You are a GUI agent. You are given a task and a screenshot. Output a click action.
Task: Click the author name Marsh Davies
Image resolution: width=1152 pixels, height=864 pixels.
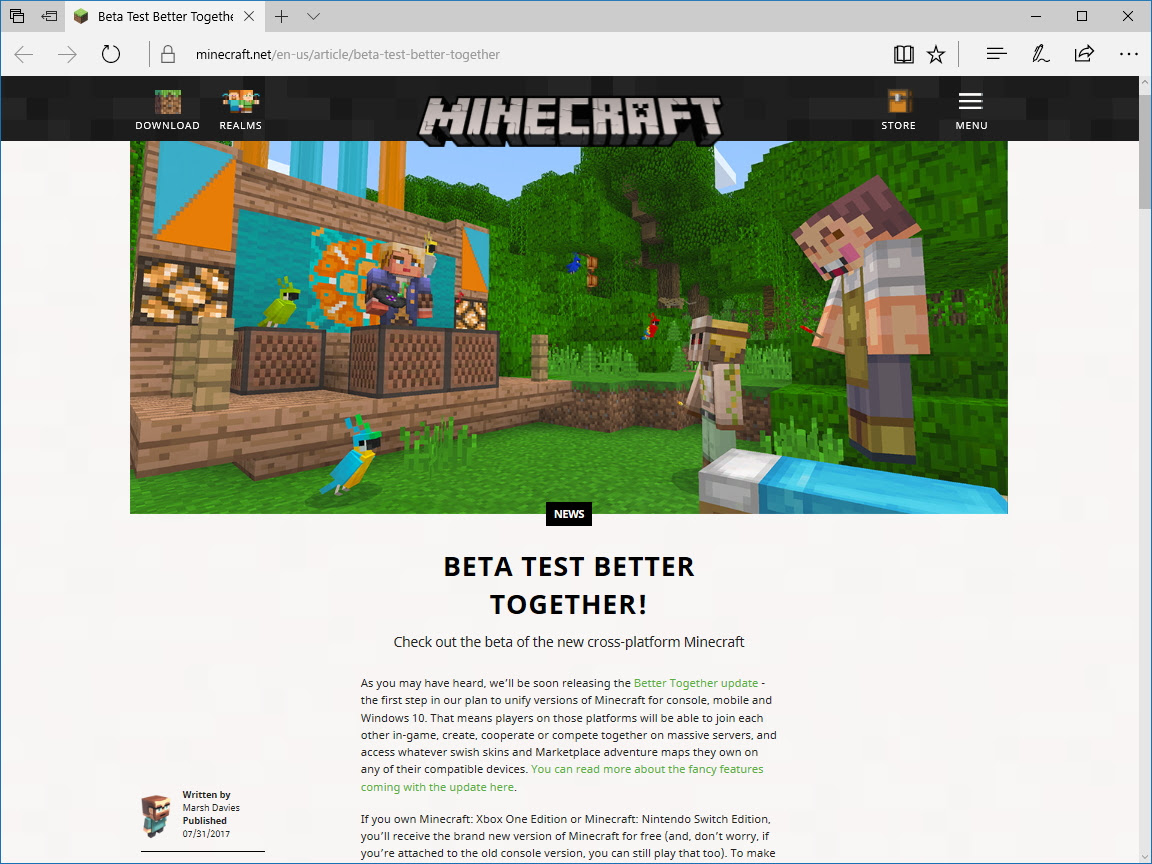211,807
